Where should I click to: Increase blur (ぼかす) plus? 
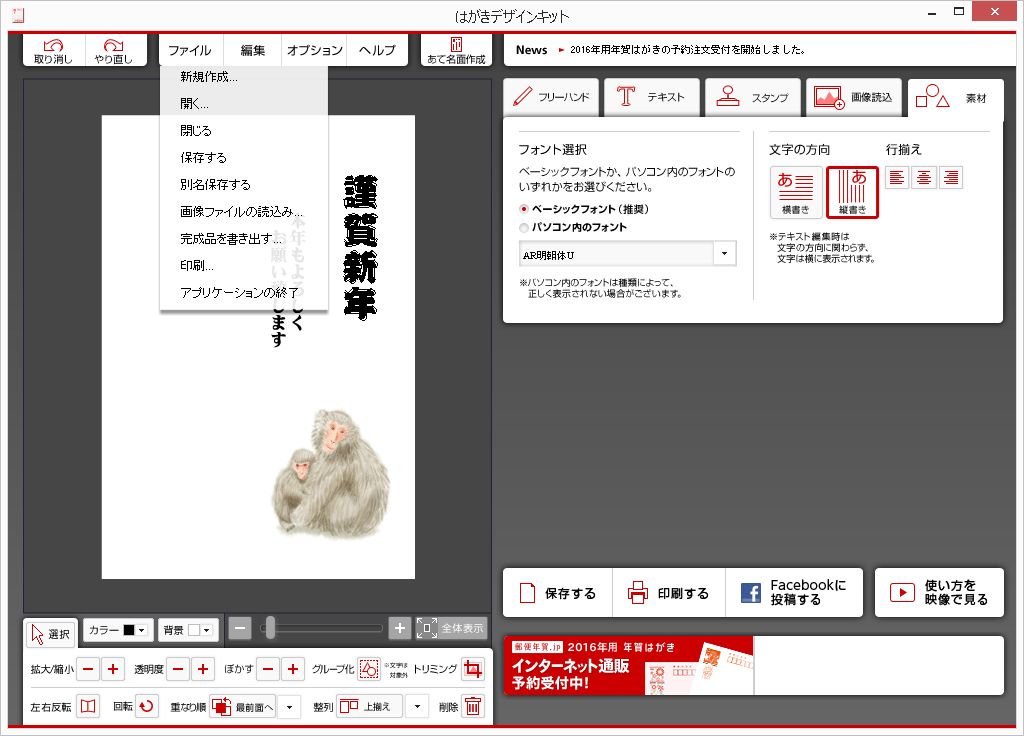[x=293, y=669]
